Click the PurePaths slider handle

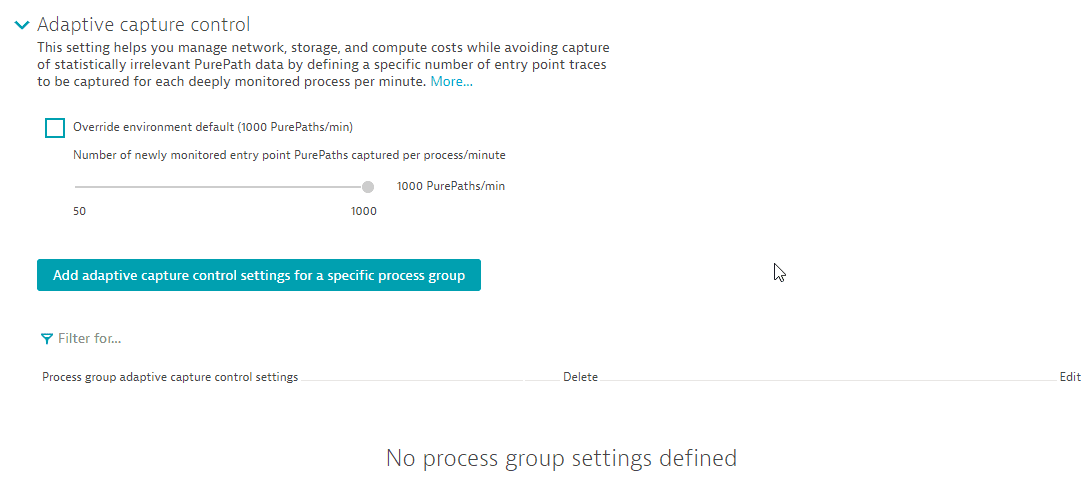coord(368,186)
